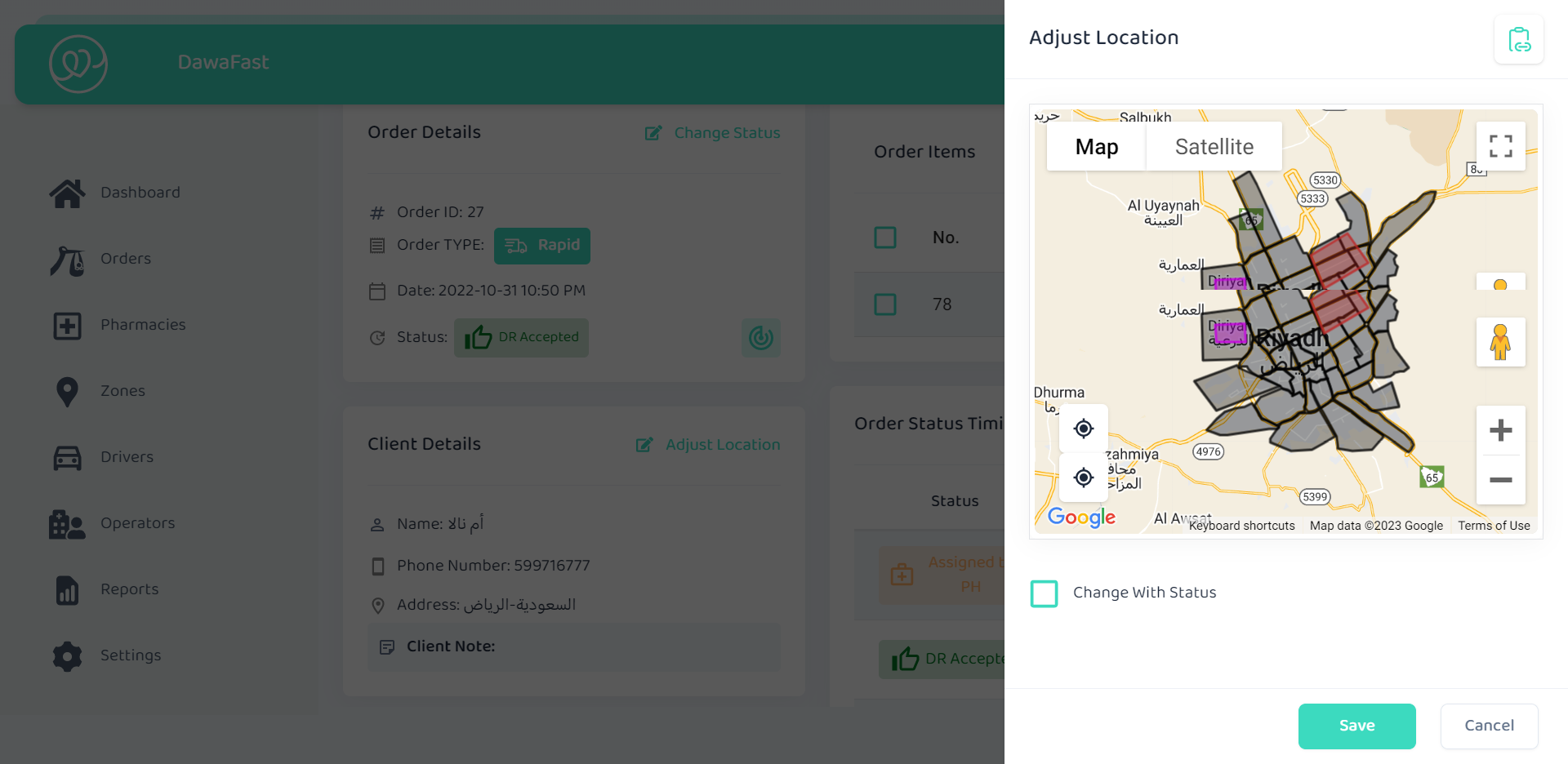Save the adjusted location
Screen dimensions: 1568x764
pyautogui.click(x=1356, y=726)
